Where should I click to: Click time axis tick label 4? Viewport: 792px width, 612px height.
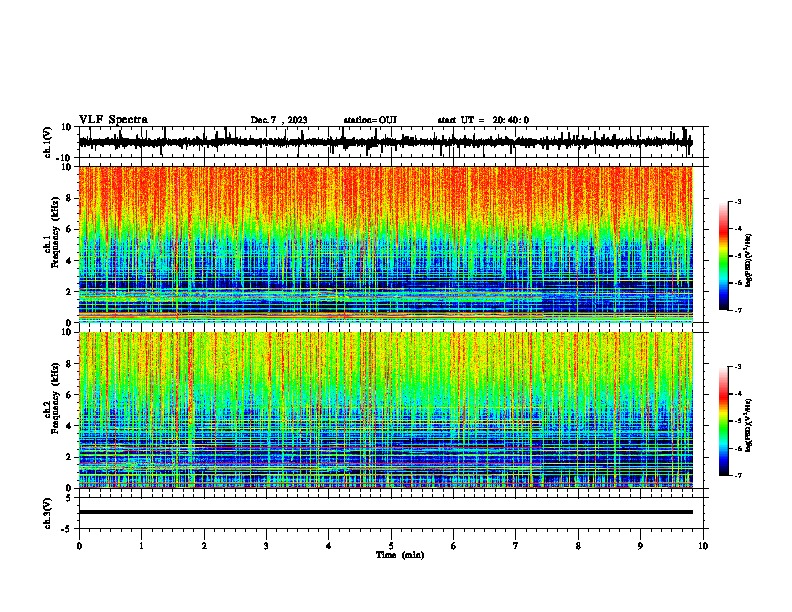pos(329,546)
